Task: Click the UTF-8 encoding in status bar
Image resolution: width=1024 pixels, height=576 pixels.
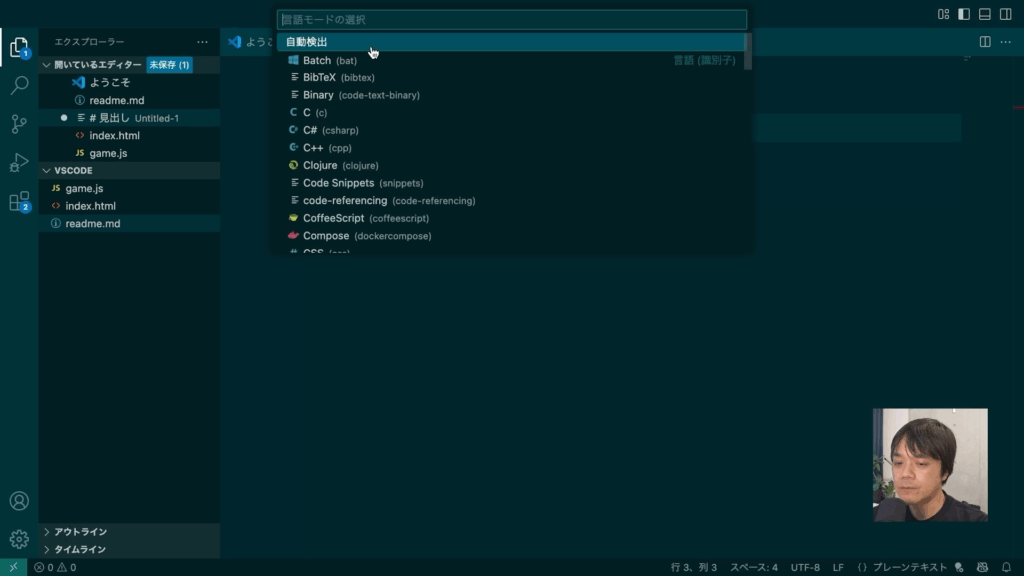Action: [805, 567]
